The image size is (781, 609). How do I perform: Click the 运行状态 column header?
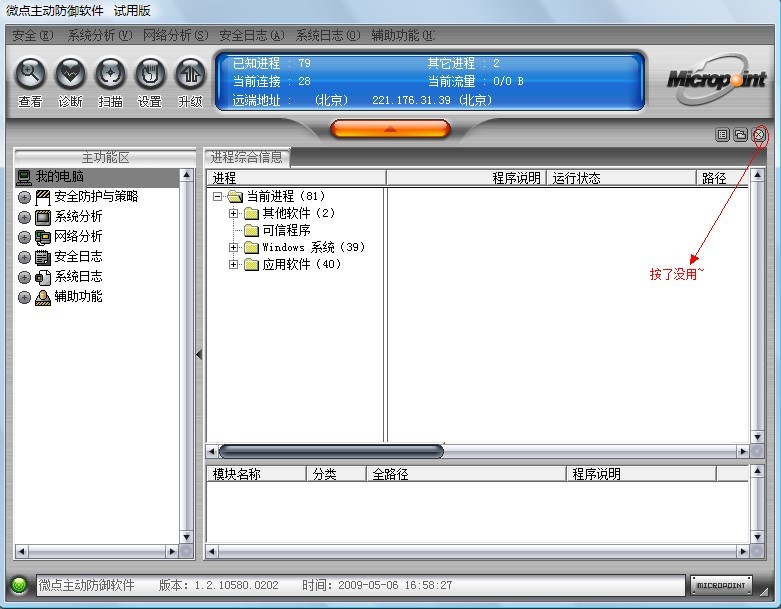pyautogui.click(x=621, y=178)
